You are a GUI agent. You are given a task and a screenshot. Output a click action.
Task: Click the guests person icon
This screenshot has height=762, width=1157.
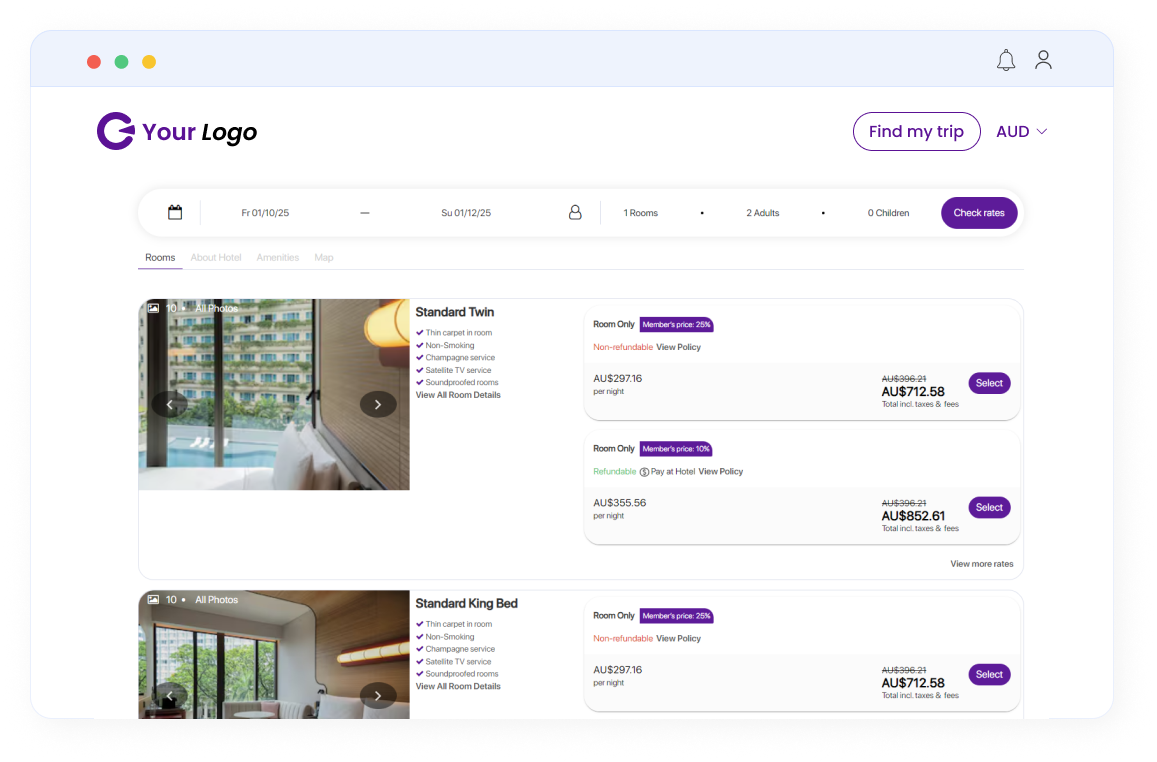[575, 213]
